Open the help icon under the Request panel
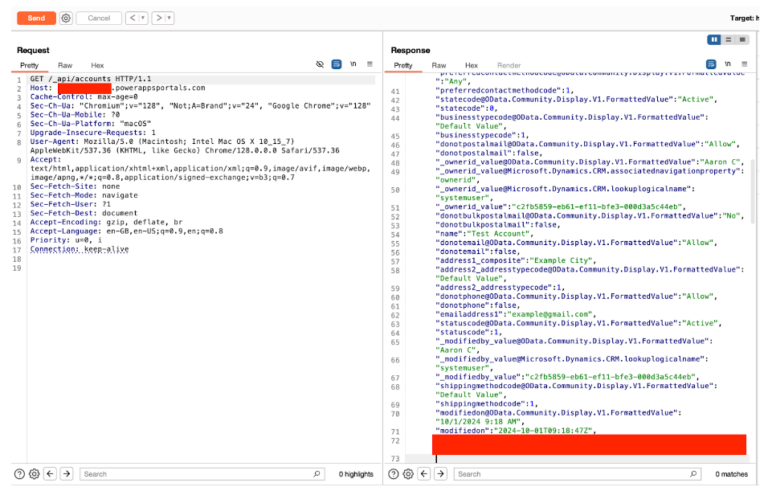 coord(19,474)
